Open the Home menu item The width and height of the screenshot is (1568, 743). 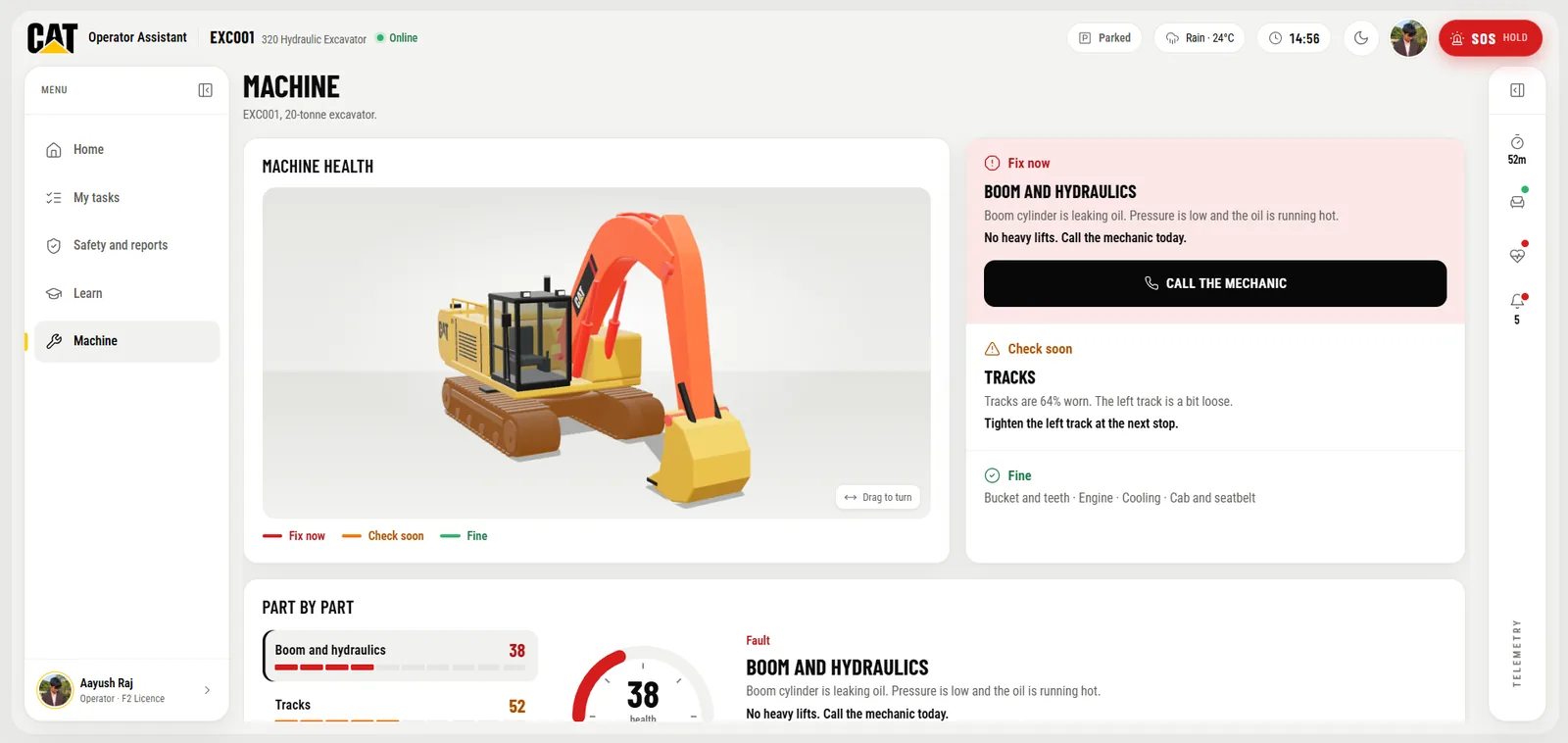point(127,150)
